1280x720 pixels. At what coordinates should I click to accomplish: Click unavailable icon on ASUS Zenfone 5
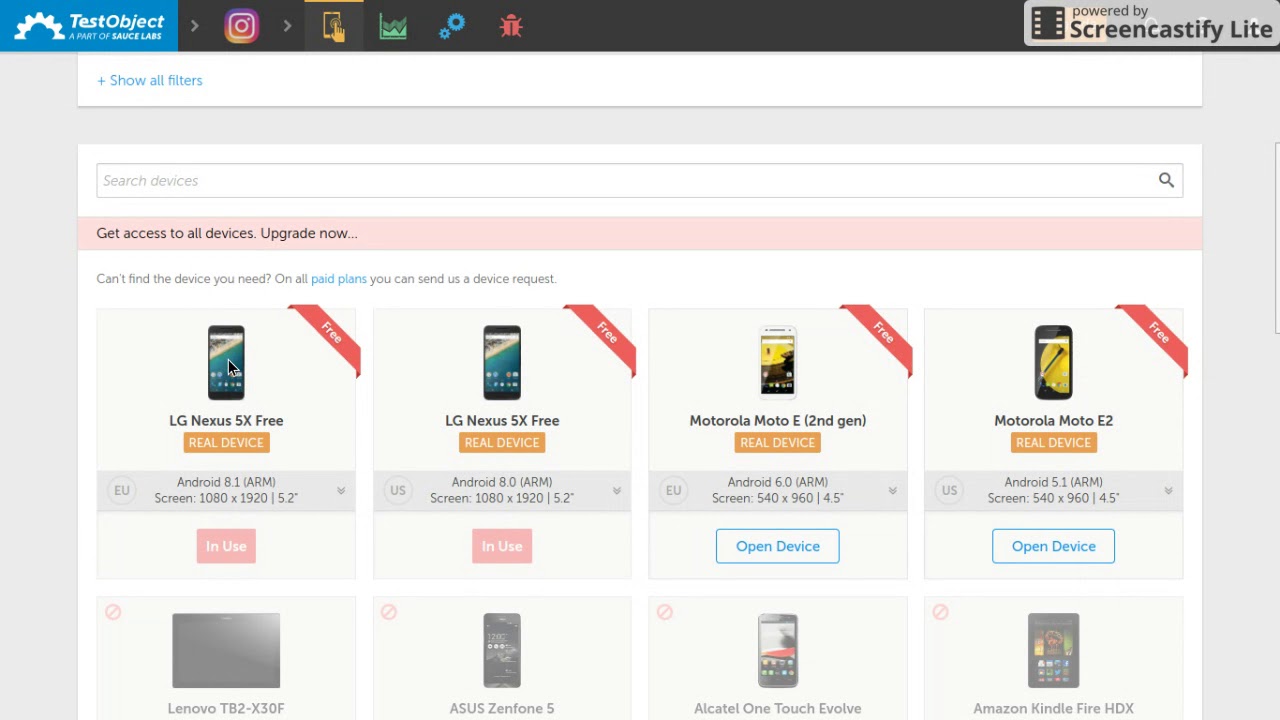coord(389,612)
